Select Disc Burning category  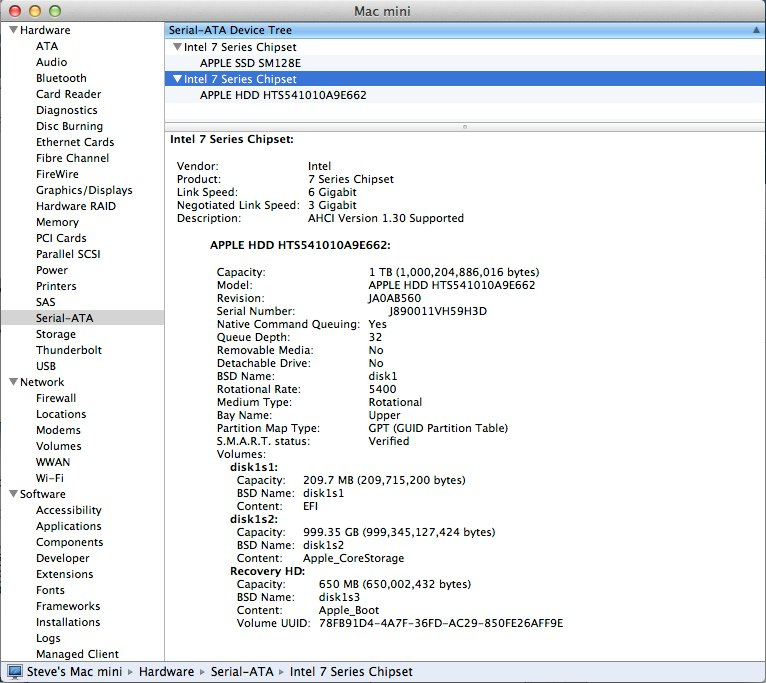point(69,126)
